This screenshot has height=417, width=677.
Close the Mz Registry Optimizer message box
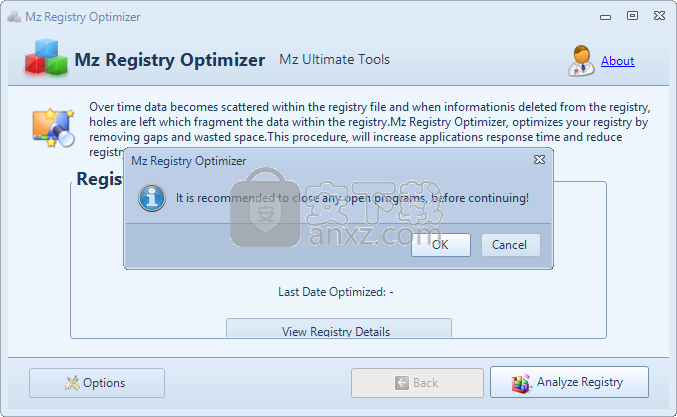[x=539, y=160]
